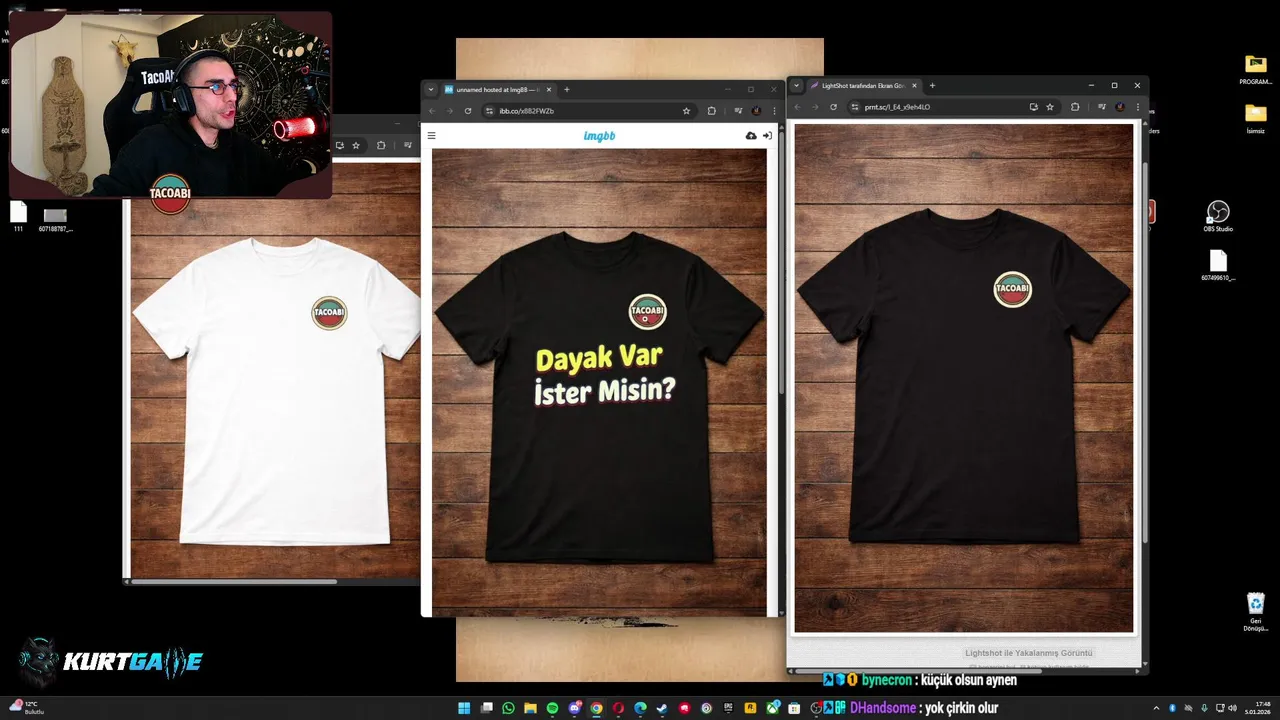1280x720 pixels.
Task: Click the ImgBB sign-in arrow icon
Action: tap(767, 136)
